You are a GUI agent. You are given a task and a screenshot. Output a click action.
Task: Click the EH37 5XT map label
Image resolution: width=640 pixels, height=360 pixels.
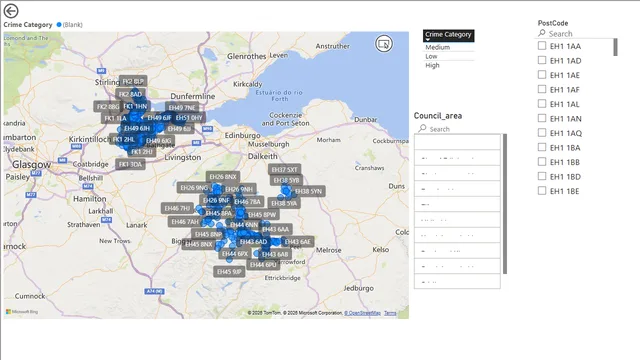[x=284, y=169]
